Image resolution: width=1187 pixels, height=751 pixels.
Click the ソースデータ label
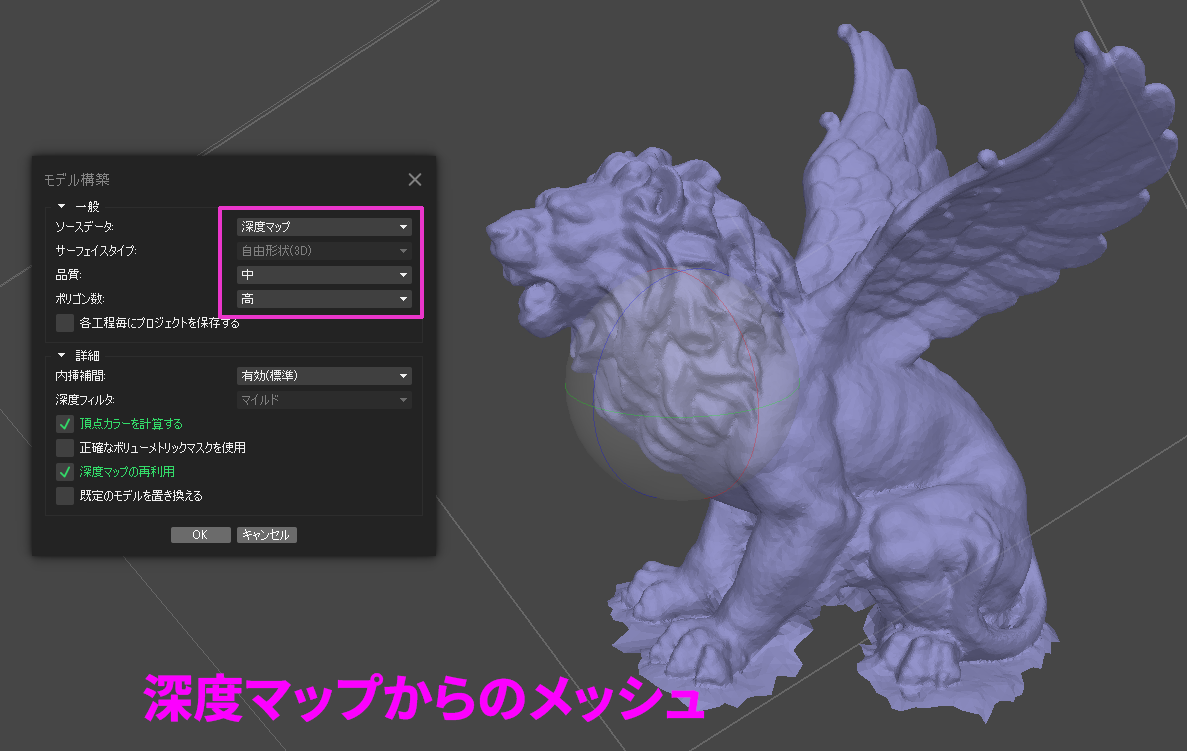point(84,227)
